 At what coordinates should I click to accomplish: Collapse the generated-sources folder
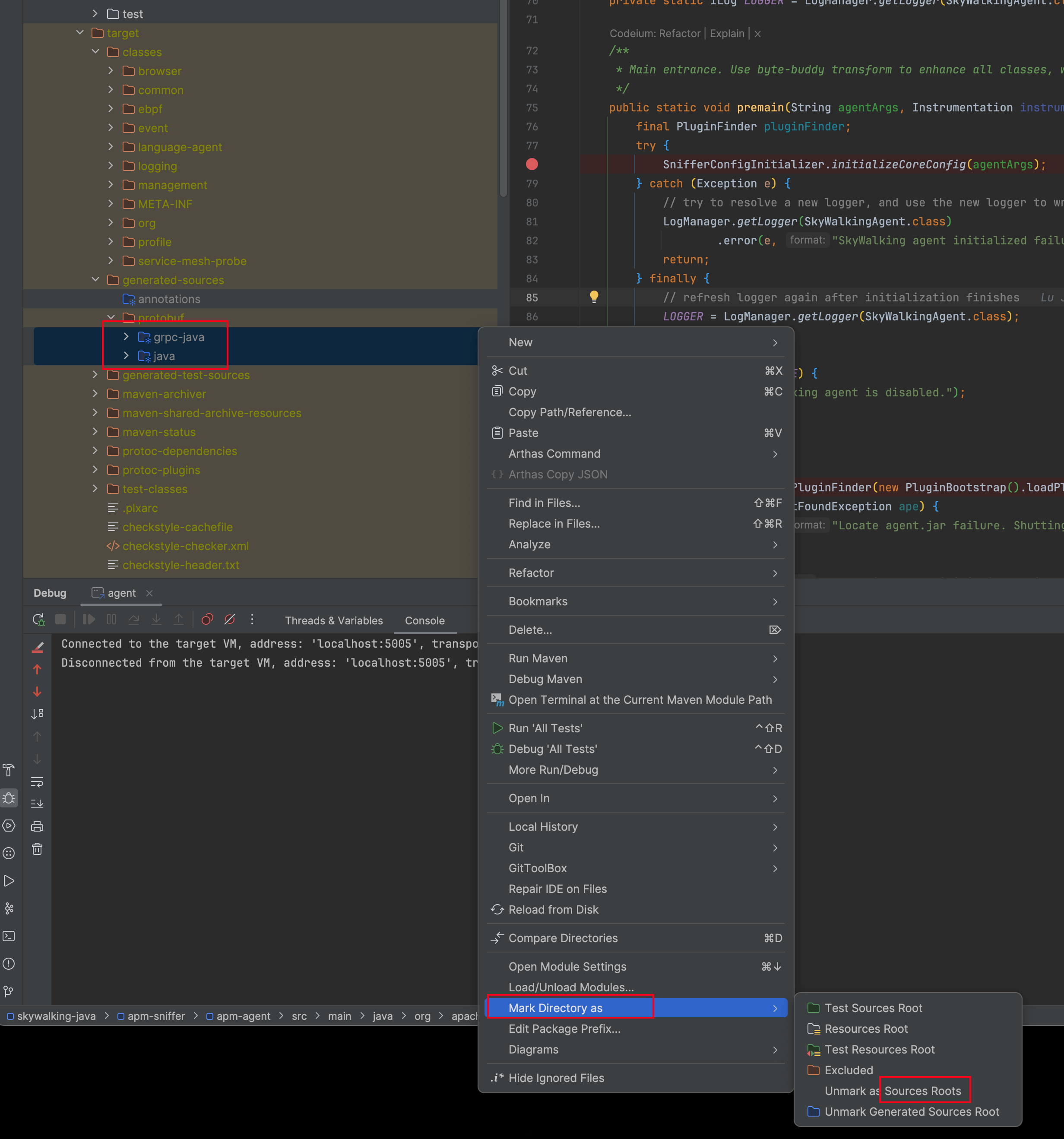[x=95, y=280]
